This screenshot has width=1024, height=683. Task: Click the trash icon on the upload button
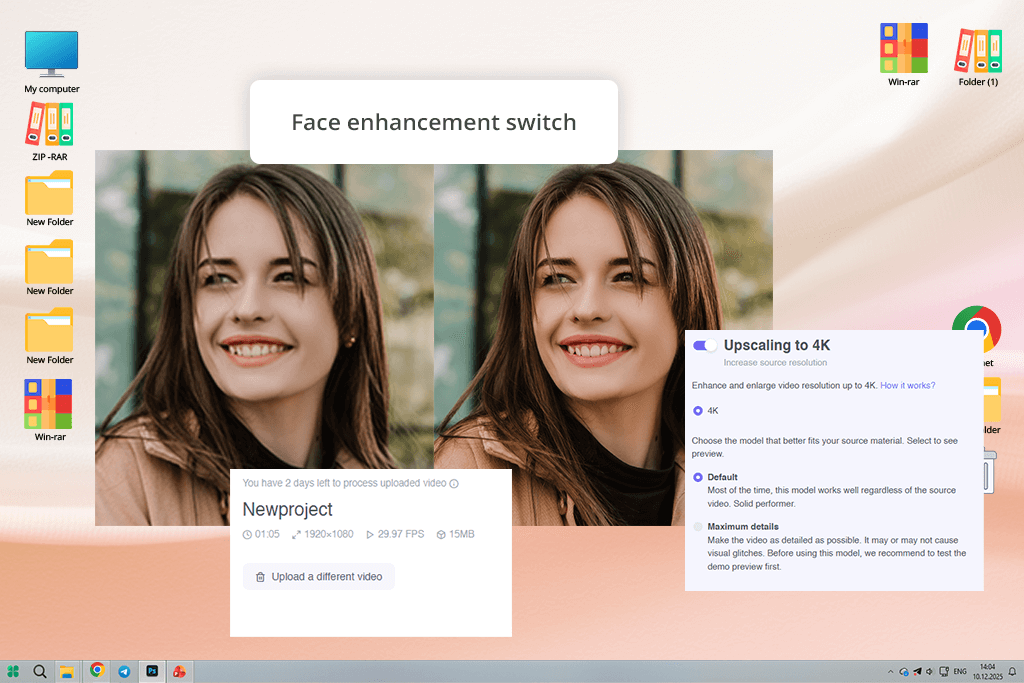pyautogui.click(x=260, y=577)
